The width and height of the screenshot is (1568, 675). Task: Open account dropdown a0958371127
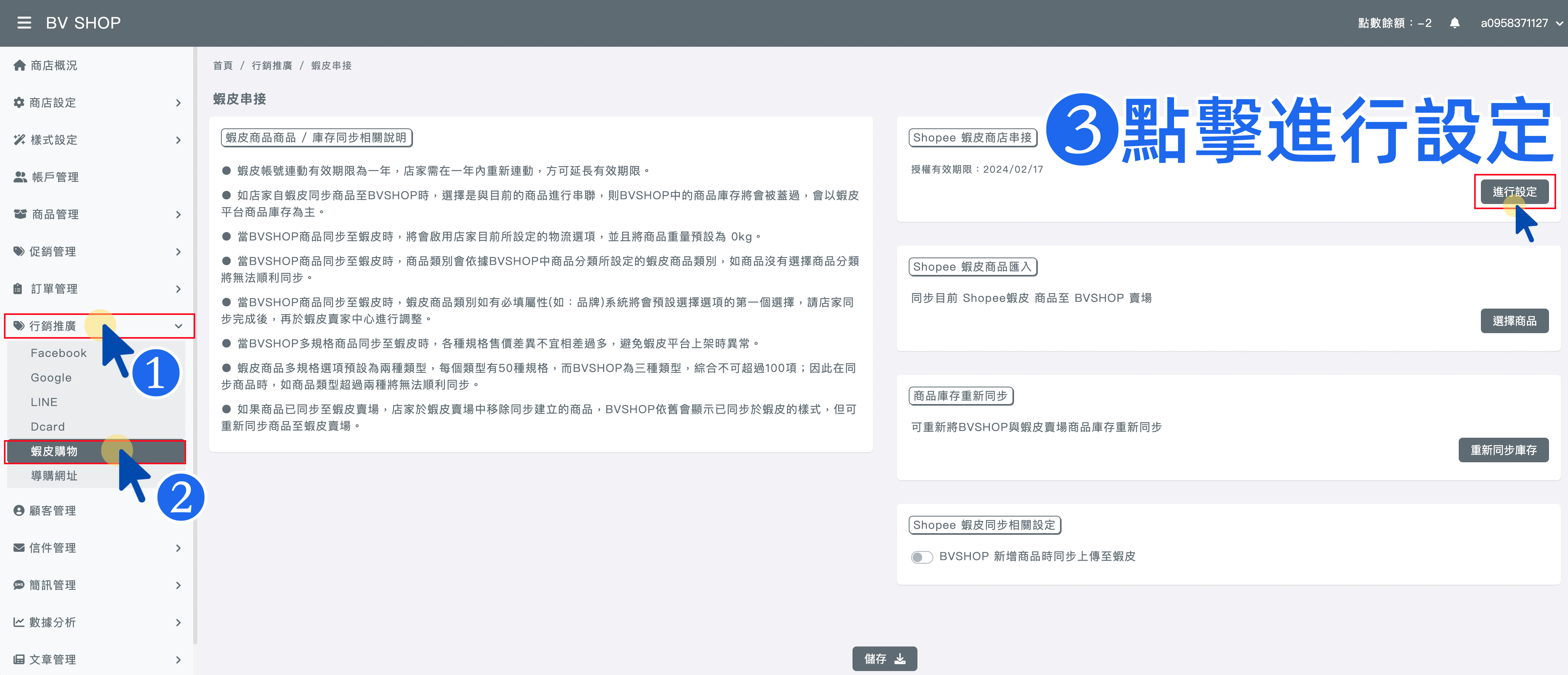pyautogui.click(x=1521, y=23)
